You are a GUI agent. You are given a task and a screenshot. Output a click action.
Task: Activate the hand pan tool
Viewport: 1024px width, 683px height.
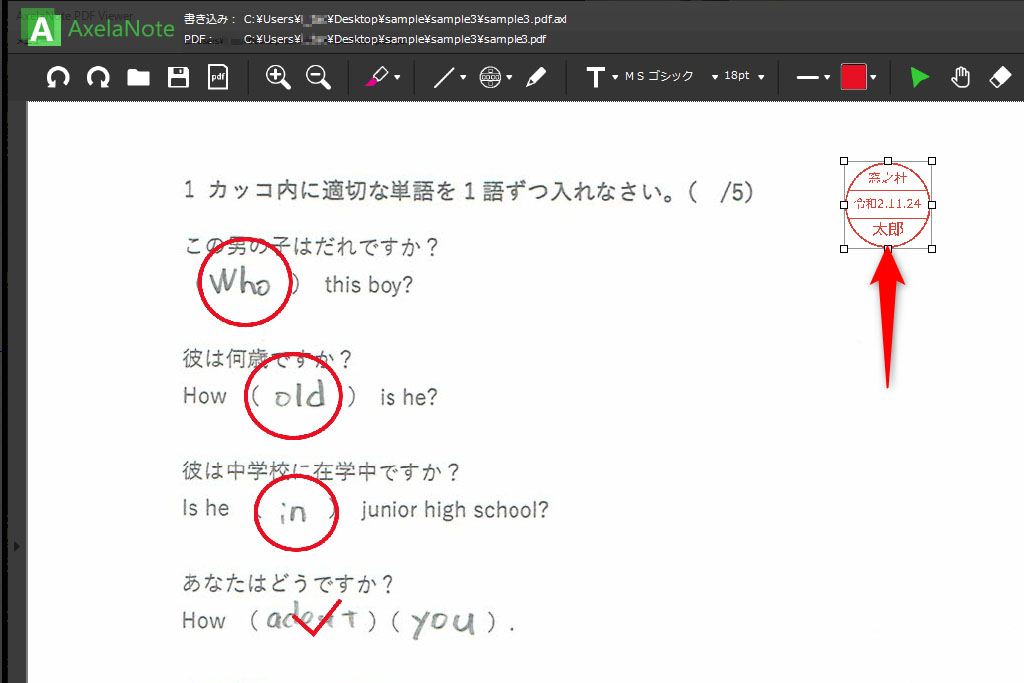[960, 77]
